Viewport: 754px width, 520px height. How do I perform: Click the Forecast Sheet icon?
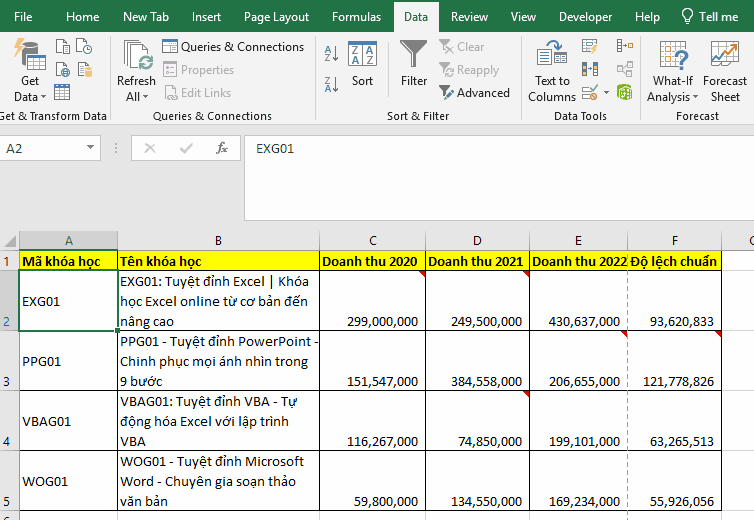(x=725, y=54)
